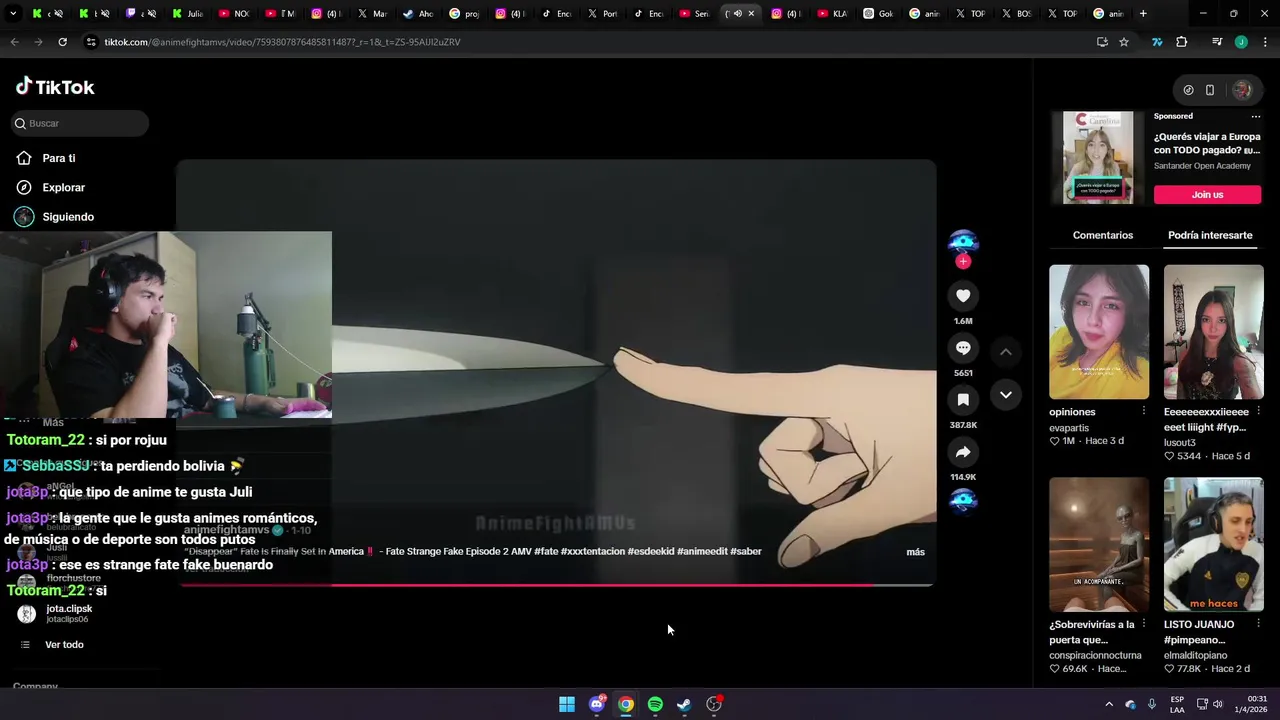Image resolution: width=1280 pixels, height=720 pixels.
Task: Open the Explorar page
Action: (x=63, y=187)
